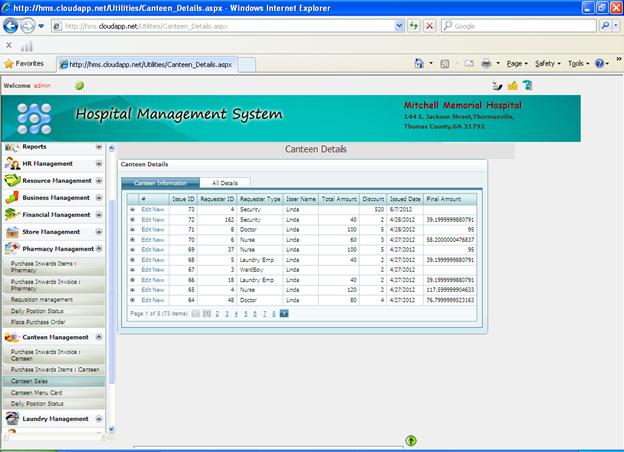Click the Favorites star icon
The width and height of the screenshot is (624, 452).
tap(9, 63)
